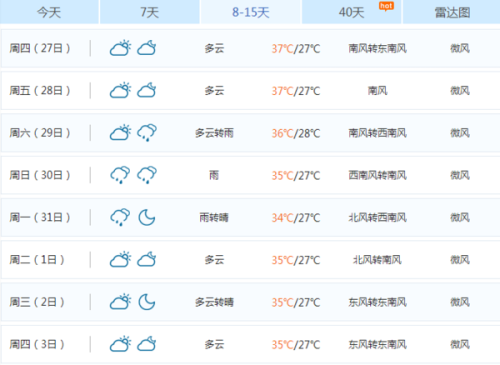Click 多云 description for 周五 28日
The image size is (500, 365).
(x=214, y=91)
